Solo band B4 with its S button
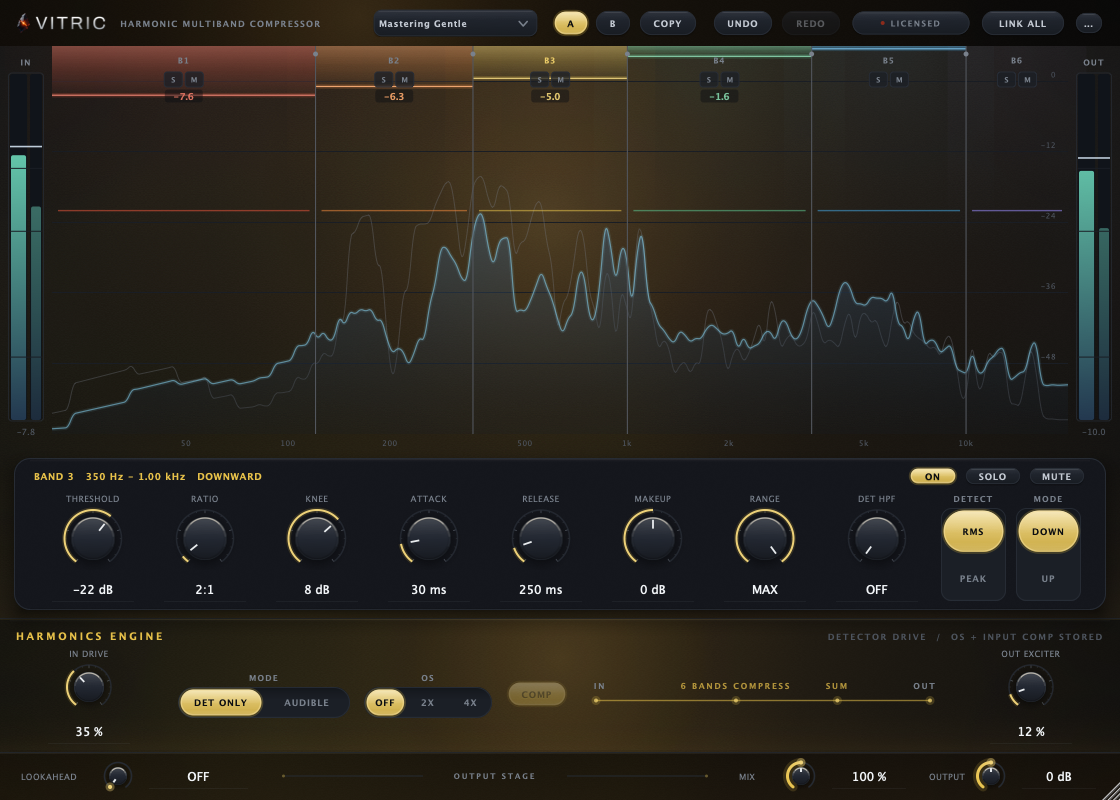Image resolution: width=1120 pixels, height=800 pixels. click(709, 79)
